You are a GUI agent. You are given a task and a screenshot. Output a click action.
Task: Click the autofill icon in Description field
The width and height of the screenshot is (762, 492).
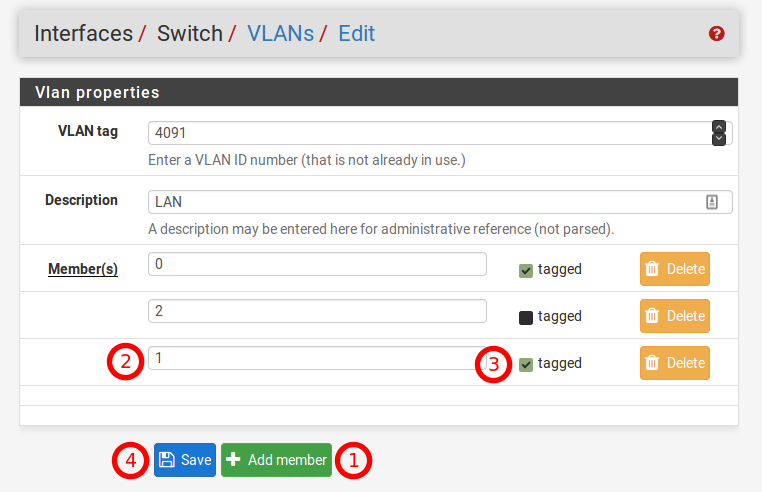712,201
